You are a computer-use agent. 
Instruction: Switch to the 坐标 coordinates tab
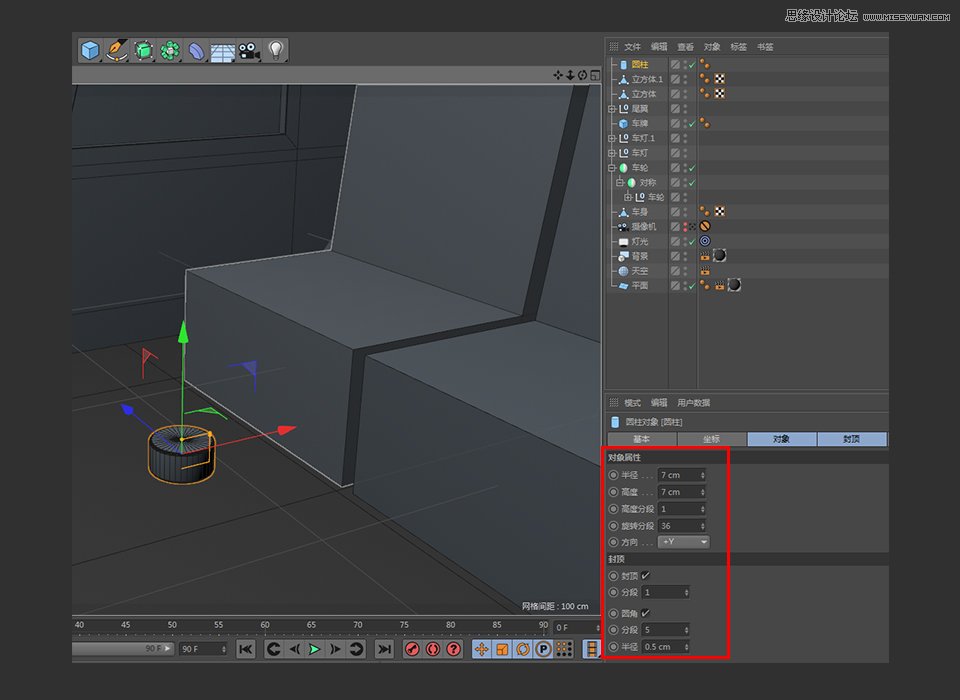[x=710, y=439]
